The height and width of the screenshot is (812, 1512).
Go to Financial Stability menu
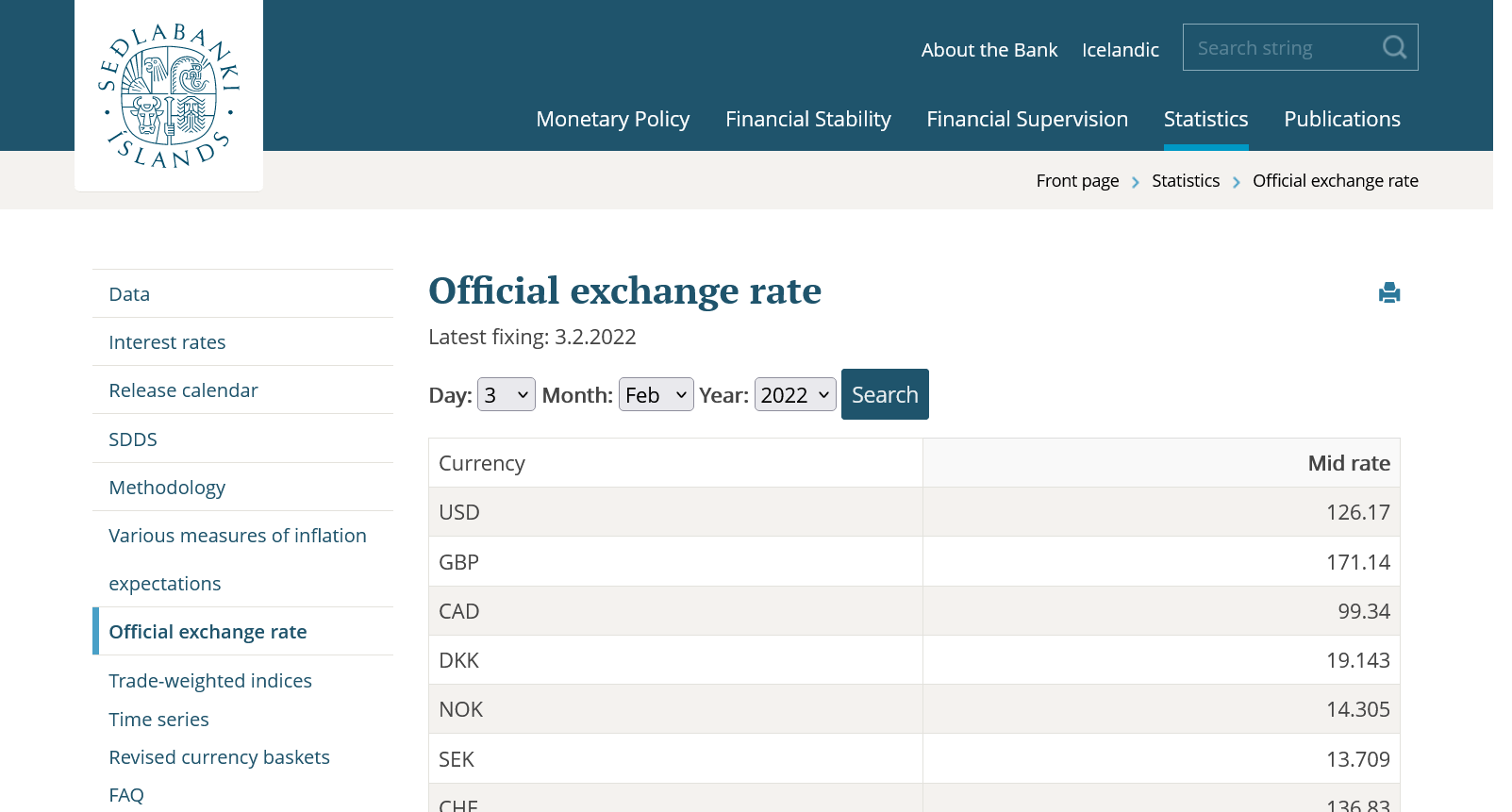[807, 120]
